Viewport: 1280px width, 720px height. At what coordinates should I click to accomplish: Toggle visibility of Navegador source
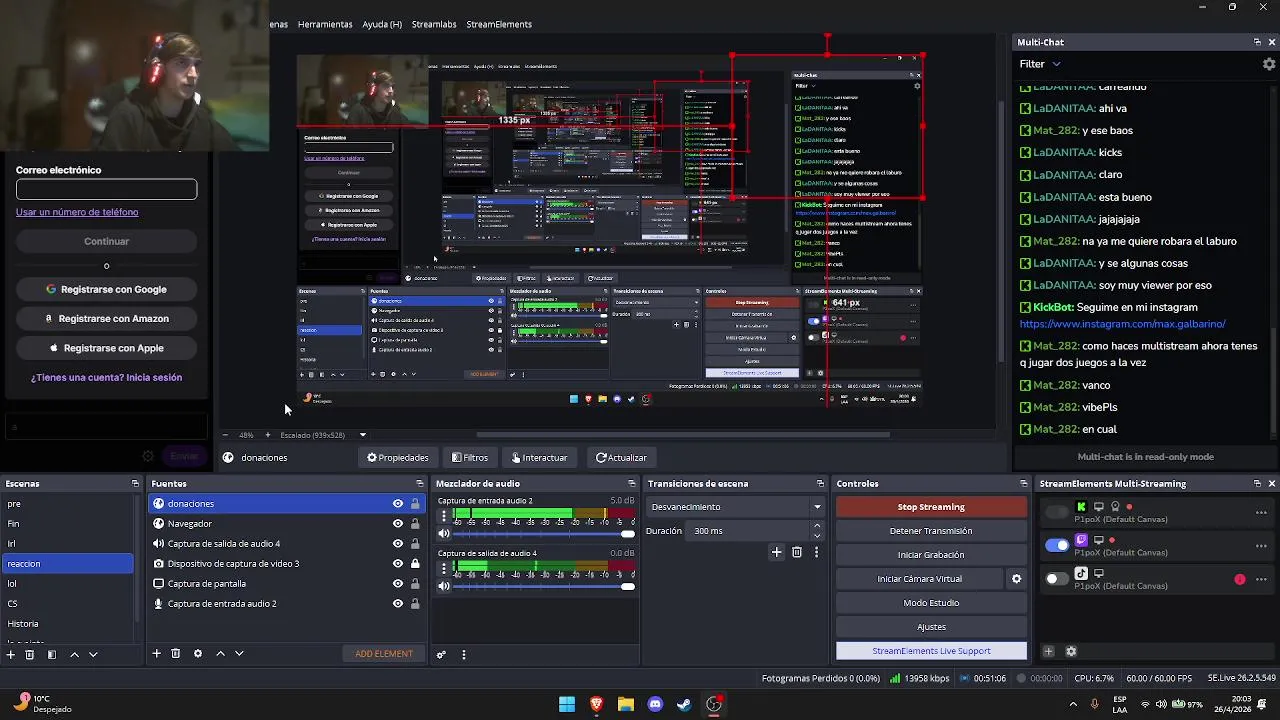398,524
